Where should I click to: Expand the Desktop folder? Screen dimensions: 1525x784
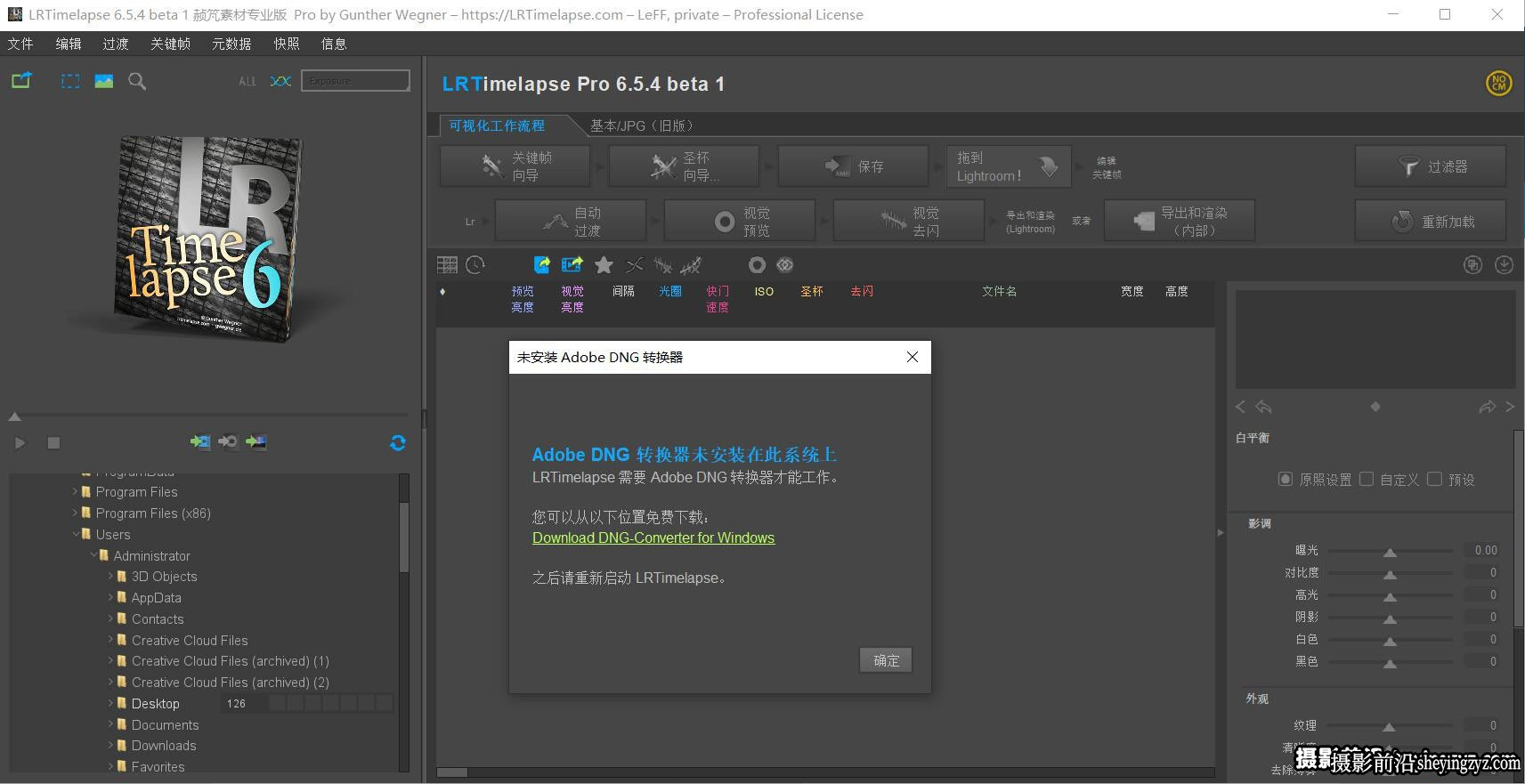[x=111, y=703]
